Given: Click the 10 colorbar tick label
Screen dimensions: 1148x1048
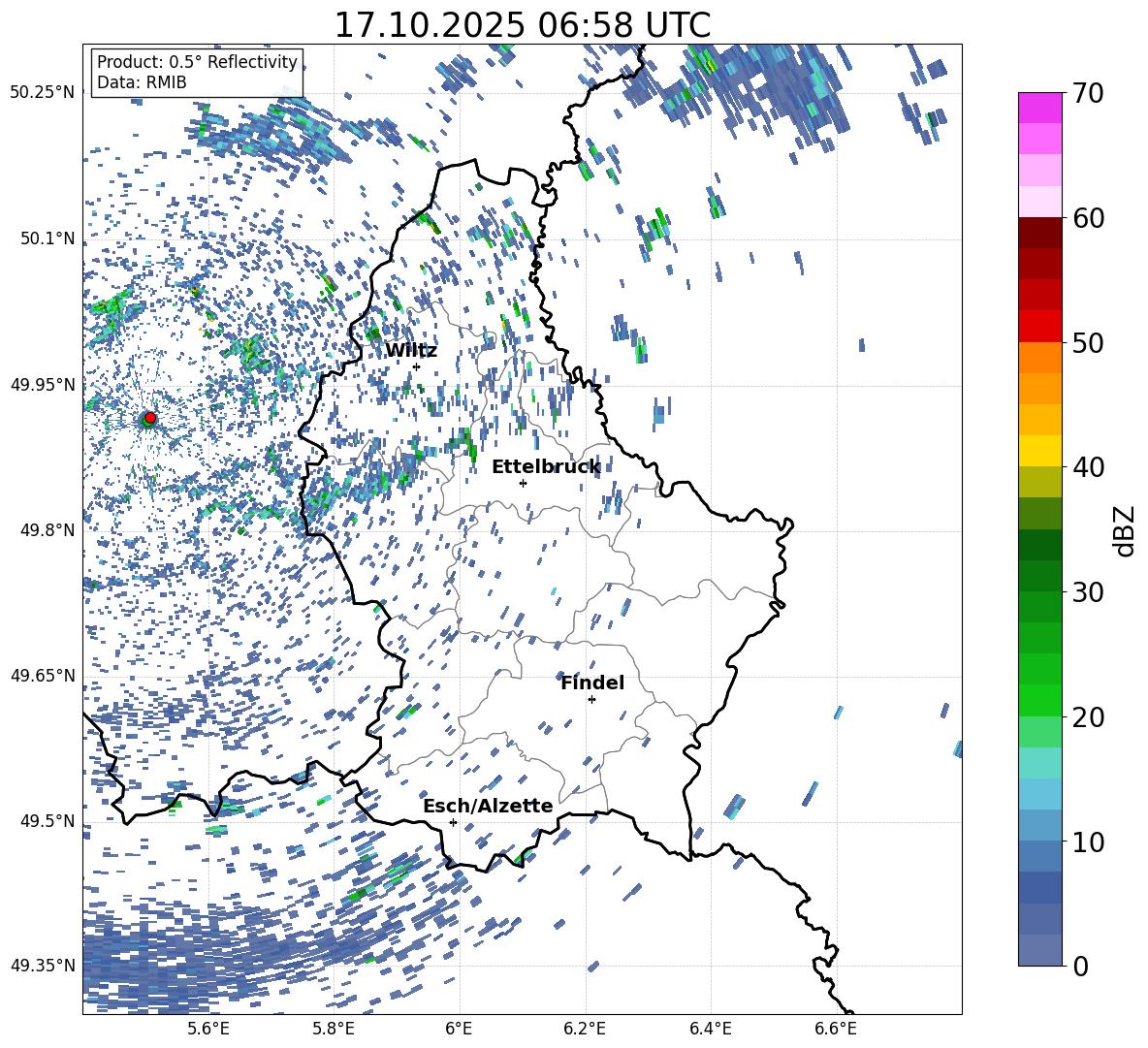Looking at the screenshot, I should [1089, 842].
